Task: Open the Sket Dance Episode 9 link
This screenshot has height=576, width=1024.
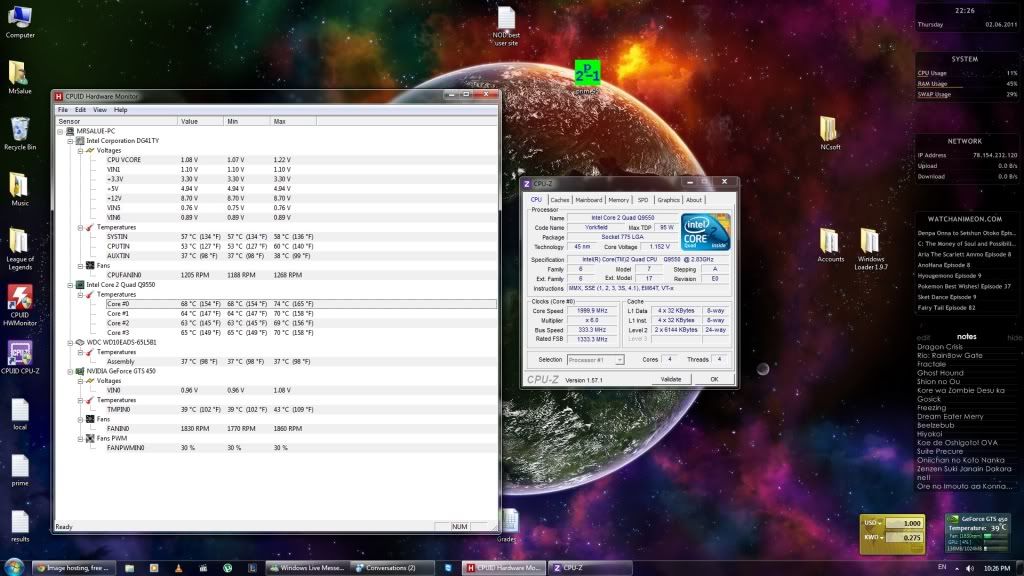Action: click(x=946, y=297)
